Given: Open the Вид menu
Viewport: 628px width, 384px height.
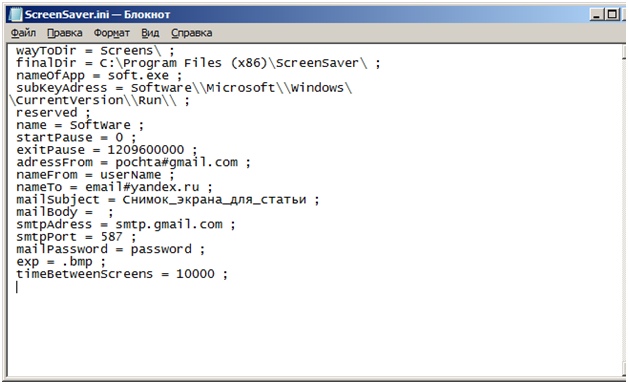Looking at the screenshot, I should (150, 33).
